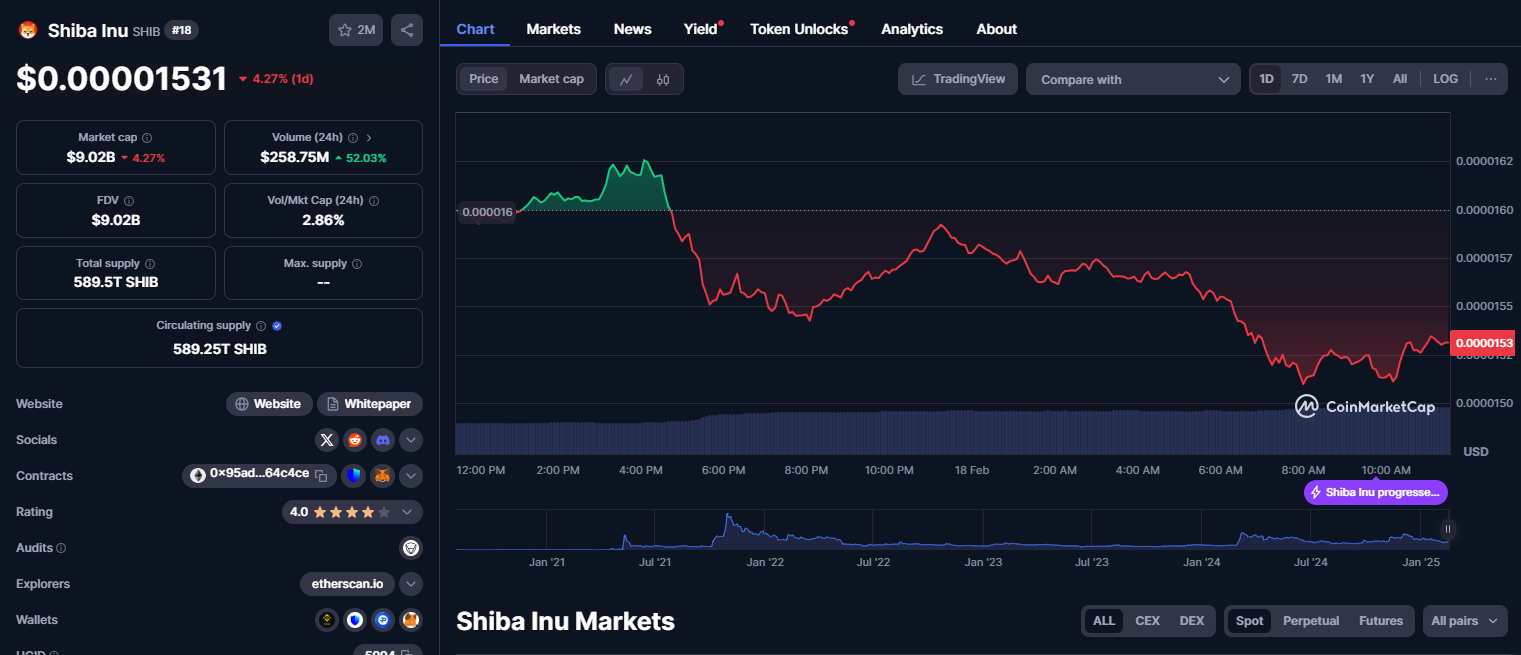The width and height of the screenshot is (1521, 655).
Task: Open the Reddit social link
Action: point(355,440)
